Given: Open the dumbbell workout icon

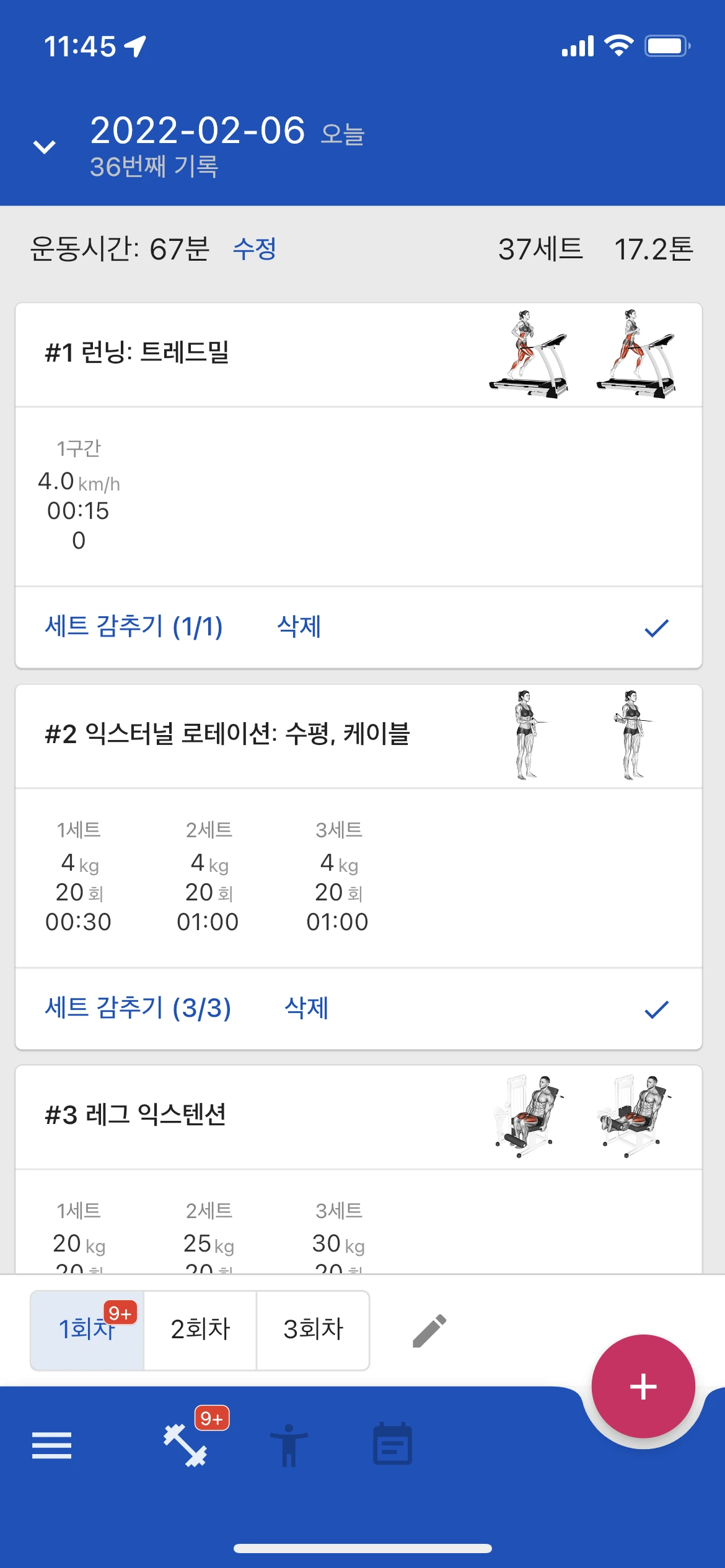Looking at the screenshot, I should [x=185, y=1445].
